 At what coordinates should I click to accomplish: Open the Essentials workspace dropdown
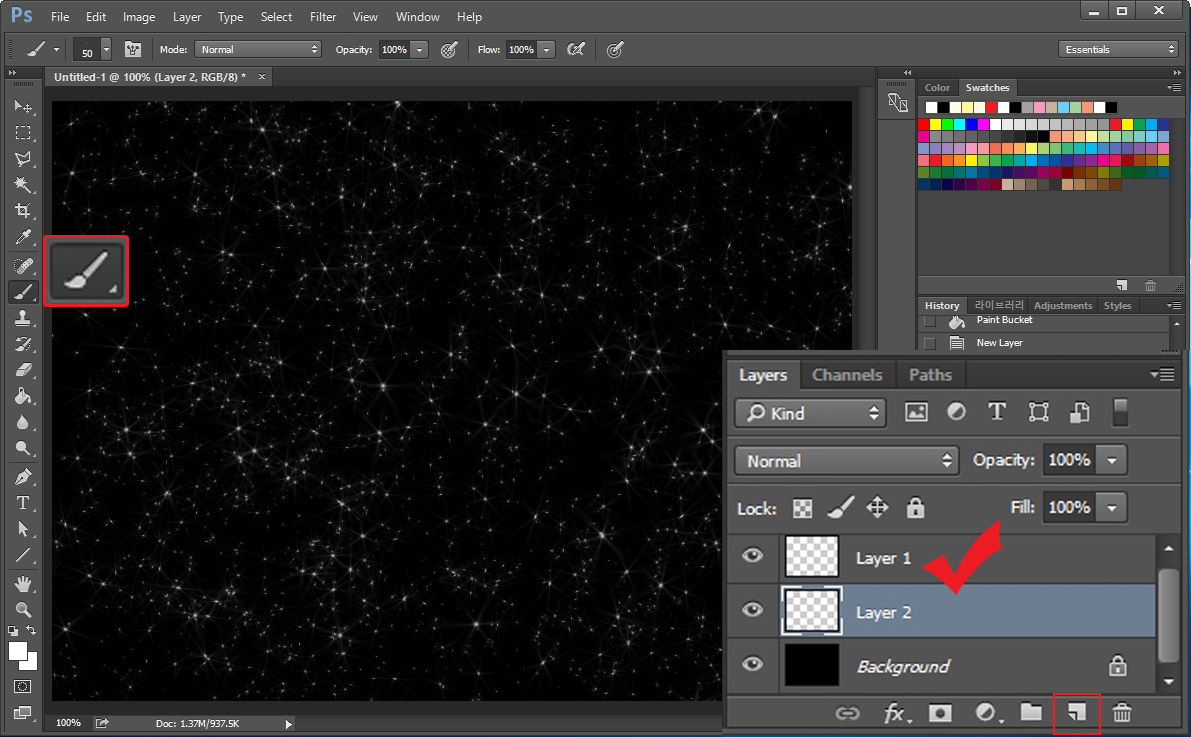[x=1118, y=49]
